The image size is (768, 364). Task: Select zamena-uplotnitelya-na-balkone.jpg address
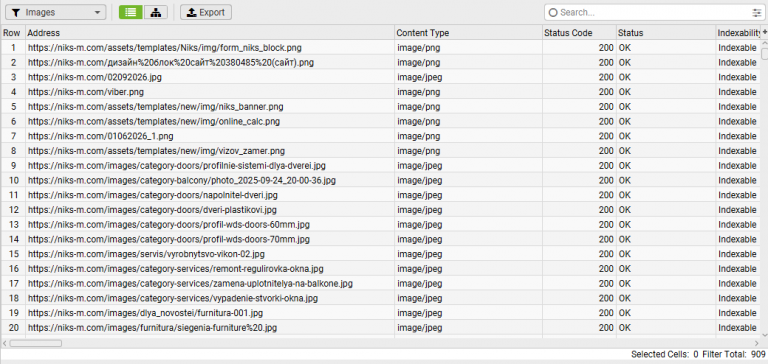tap(190, 283)
